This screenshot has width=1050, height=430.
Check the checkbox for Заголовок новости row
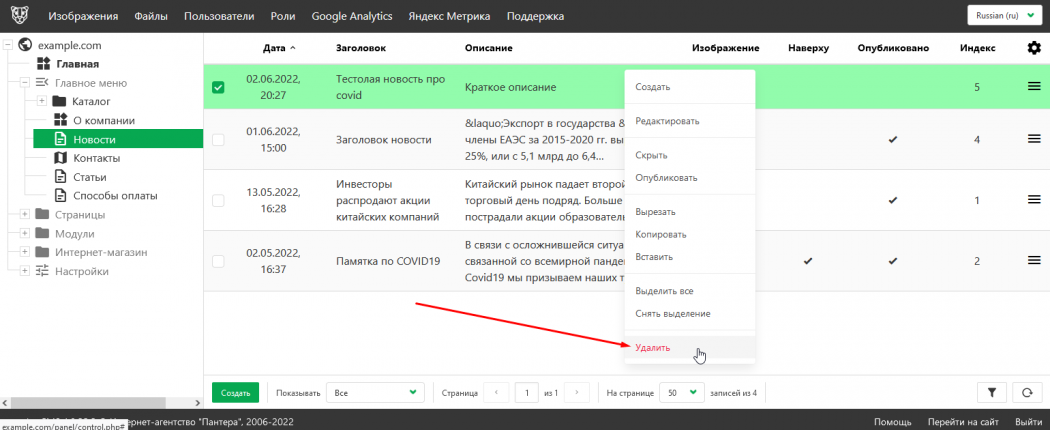pos(218,139)
